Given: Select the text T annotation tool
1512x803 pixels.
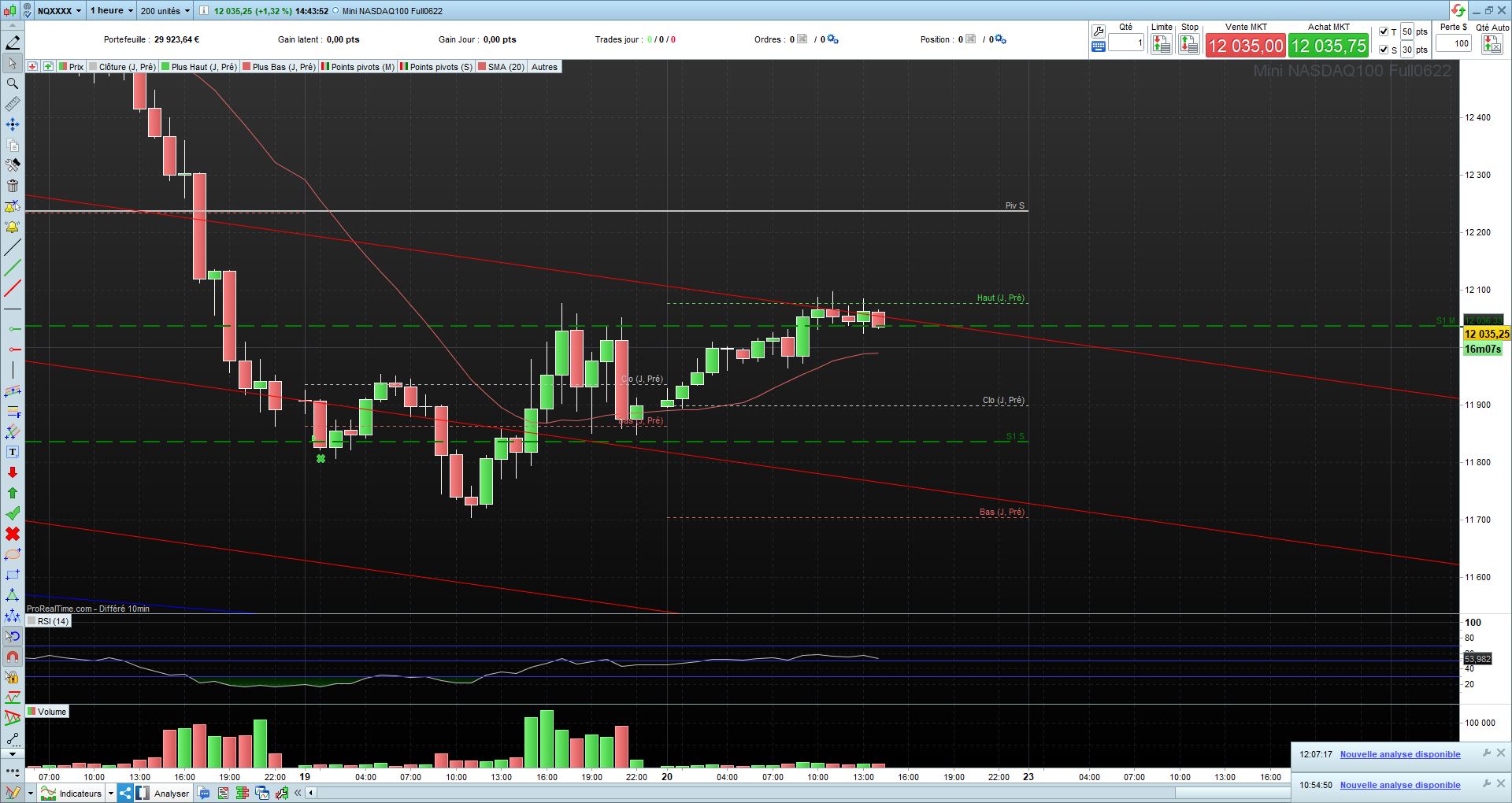Looking at the screenshot, I should (x=13, y=452).
